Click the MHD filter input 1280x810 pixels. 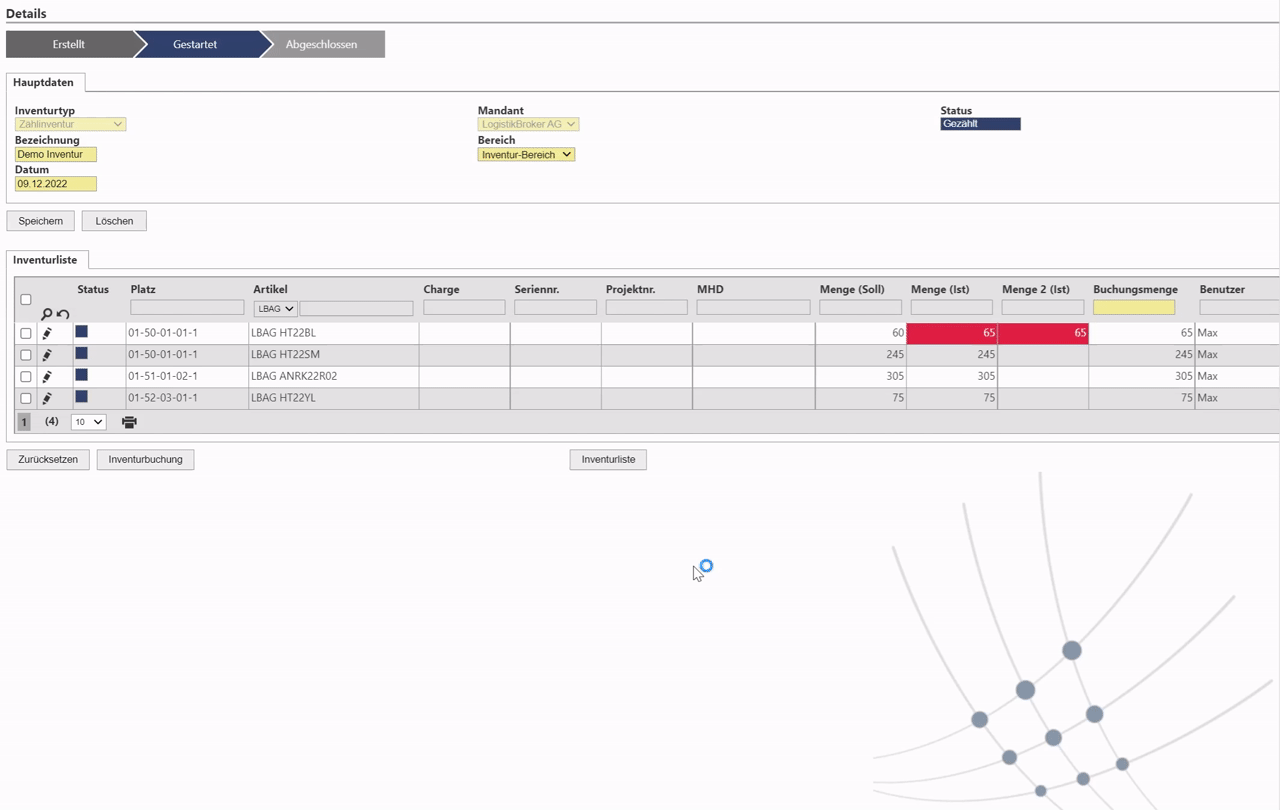pyautogui.click(x=753, y=308)
